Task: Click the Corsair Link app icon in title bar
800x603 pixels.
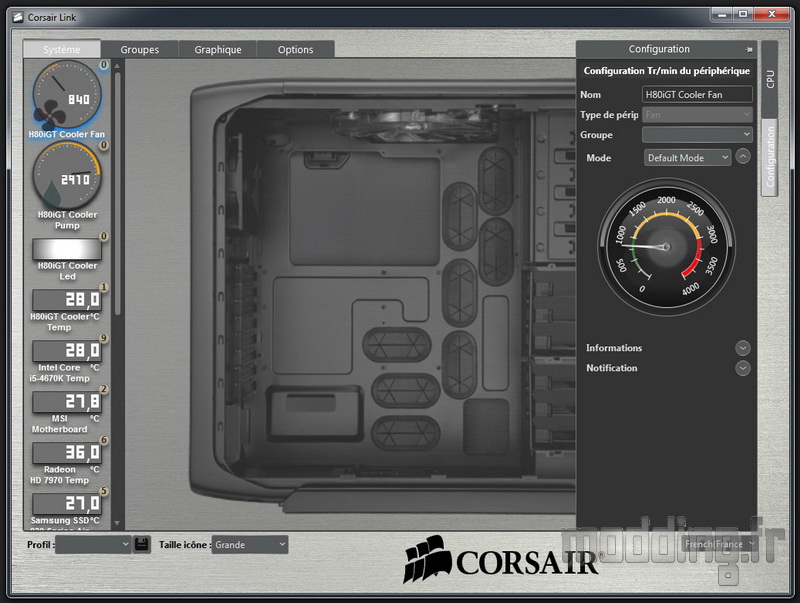Action: (x=18, y=17)
